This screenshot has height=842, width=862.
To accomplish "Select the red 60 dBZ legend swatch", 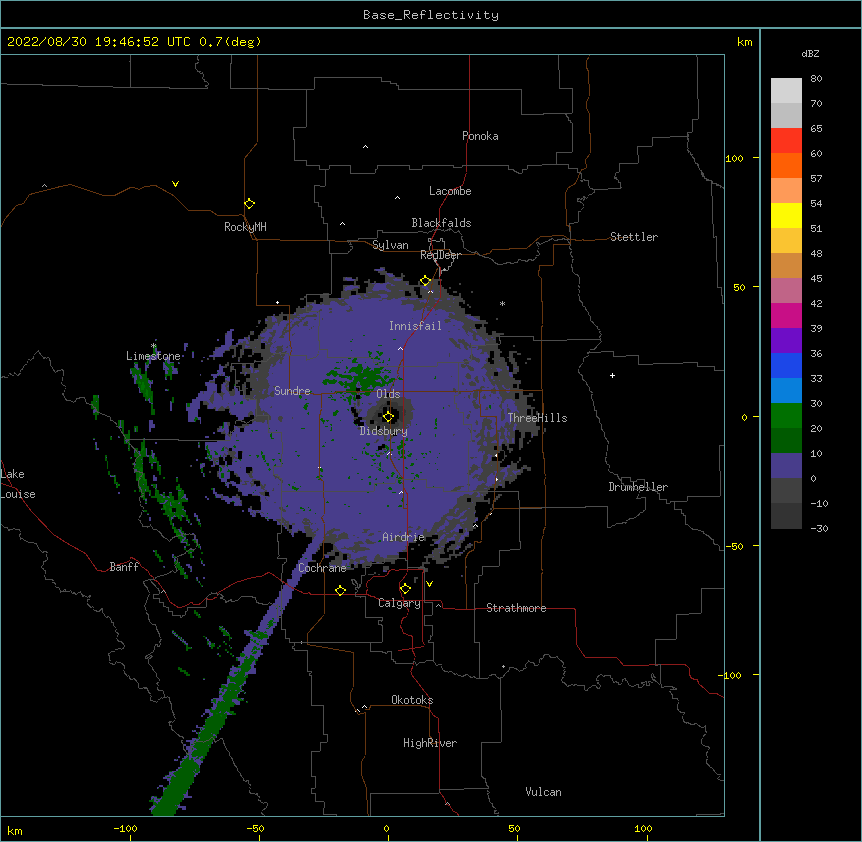I will tap(786, 140).
